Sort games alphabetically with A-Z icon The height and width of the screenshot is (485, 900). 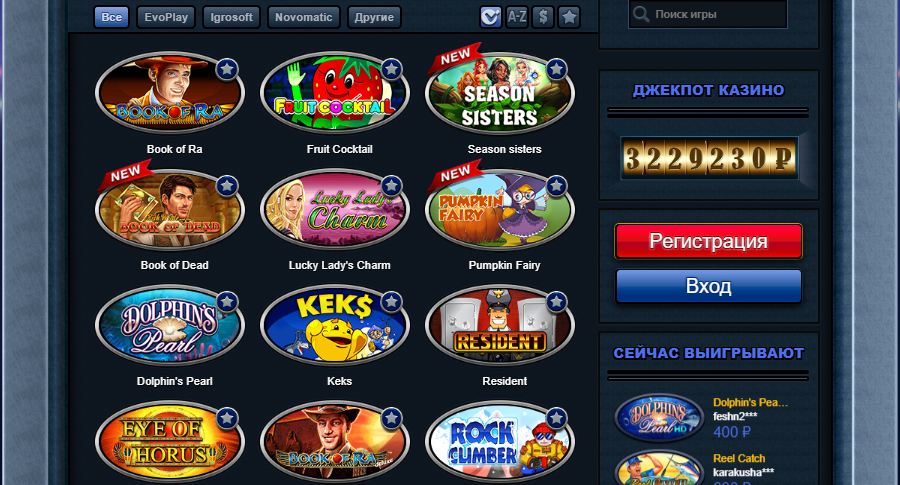click(517, 17)
